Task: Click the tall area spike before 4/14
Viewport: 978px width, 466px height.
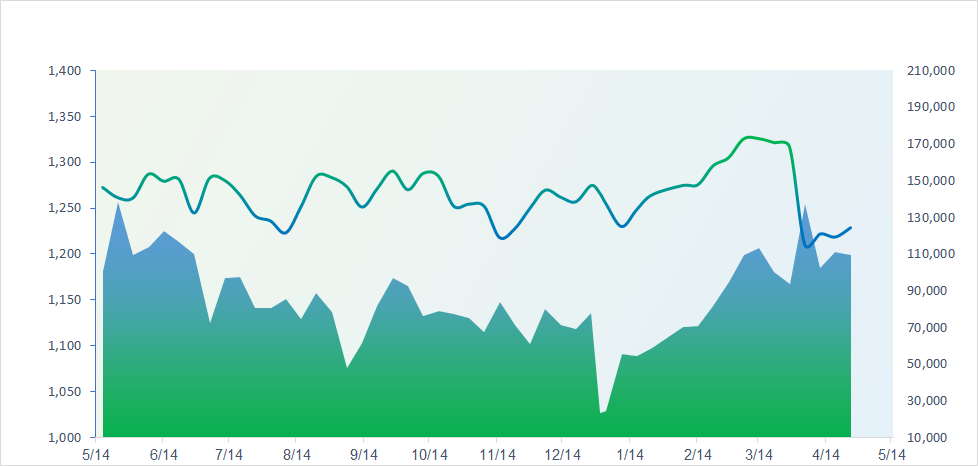Action: (x=805, y=206)
